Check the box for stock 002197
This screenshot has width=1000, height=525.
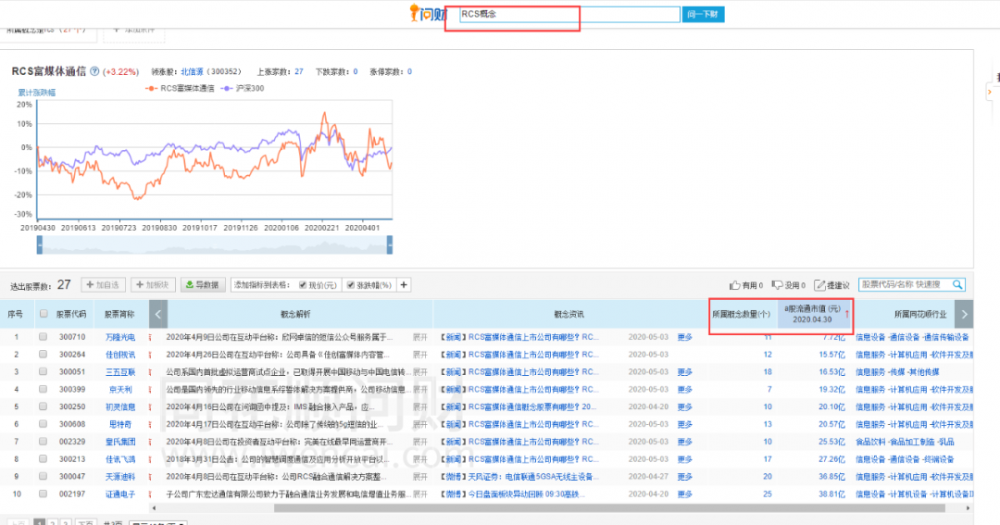(43, 494)
